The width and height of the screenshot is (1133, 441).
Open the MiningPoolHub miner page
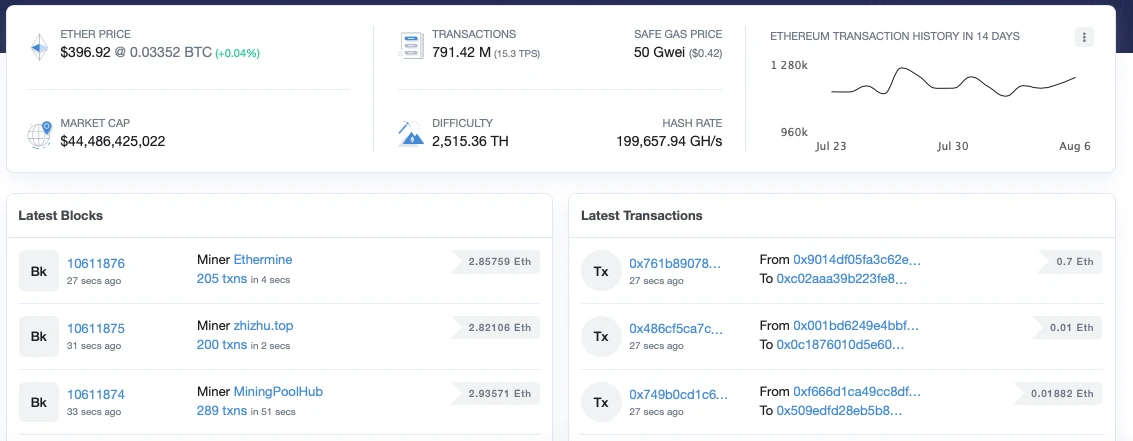pyautogui.click(x=278, y=392)
